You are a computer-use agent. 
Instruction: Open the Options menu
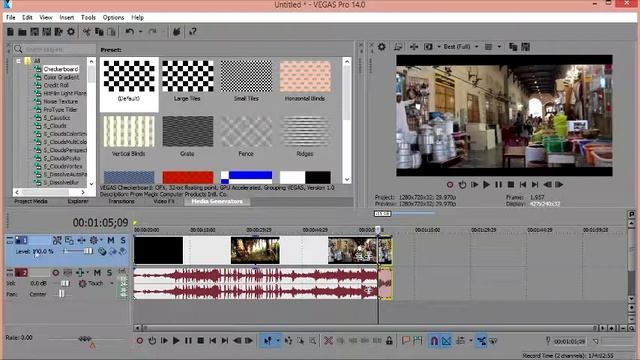[113, 18]
